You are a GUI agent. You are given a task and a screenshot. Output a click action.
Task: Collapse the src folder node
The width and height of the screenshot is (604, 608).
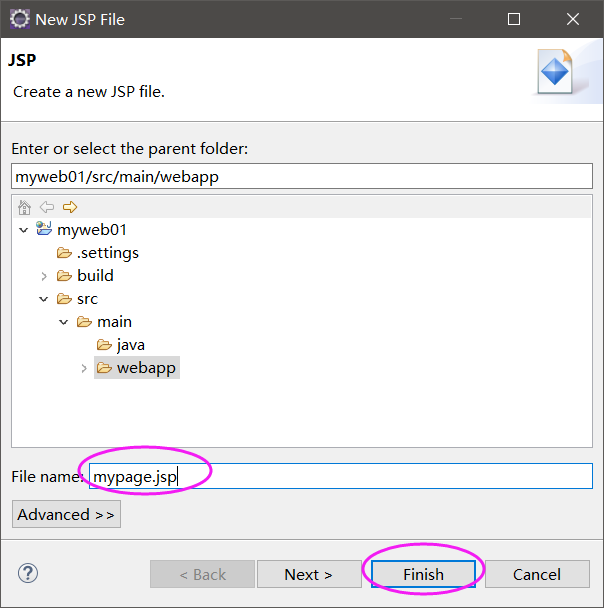[44, 299]
